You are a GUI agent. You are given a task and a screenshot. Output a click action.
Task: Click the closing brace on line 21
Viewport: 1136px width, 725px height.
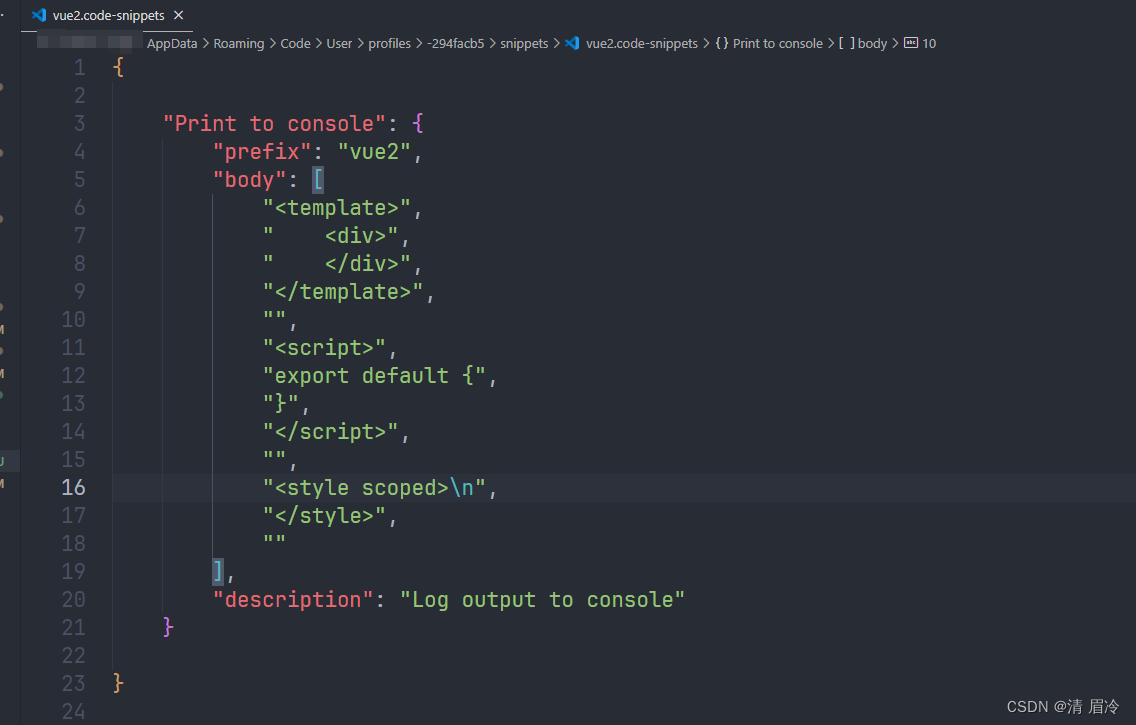[168, 627]
